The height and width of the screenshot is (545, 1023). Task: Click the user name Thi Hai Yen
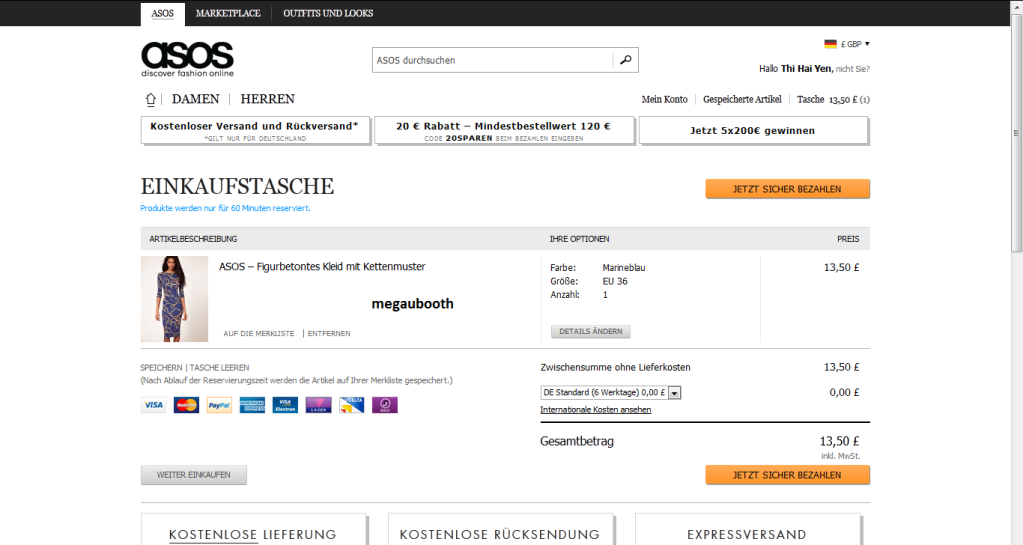[x=806, y=69]
